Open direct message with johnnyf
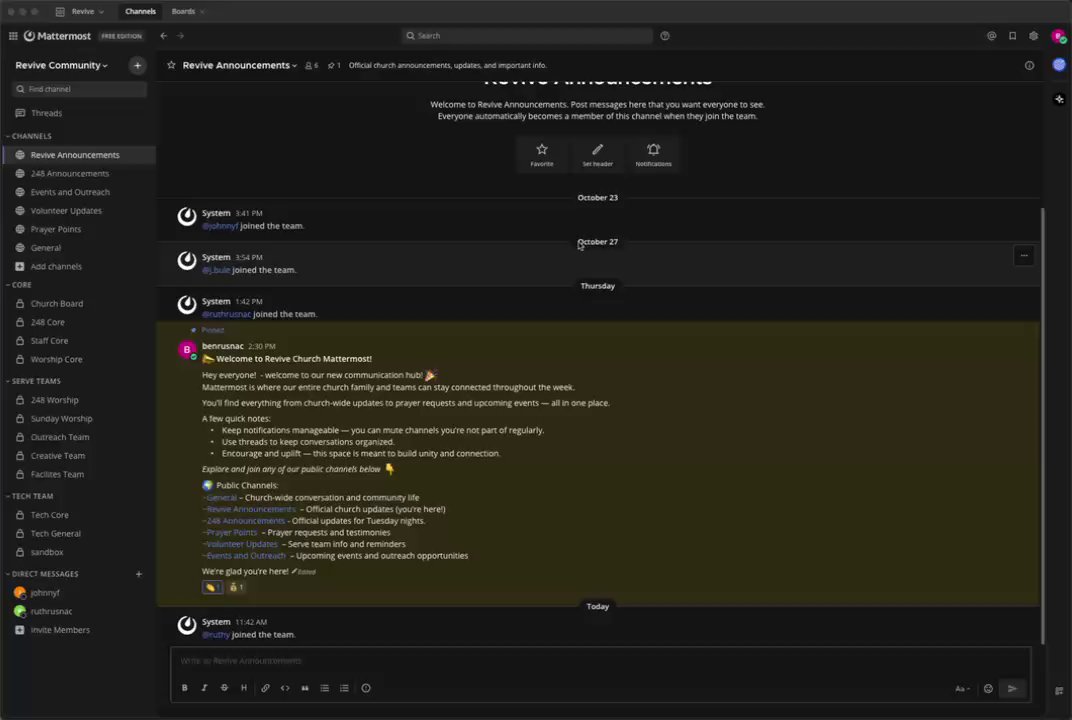Image resolution: width=1072 pixels, height=720 pixels. (x=79, y=593)
